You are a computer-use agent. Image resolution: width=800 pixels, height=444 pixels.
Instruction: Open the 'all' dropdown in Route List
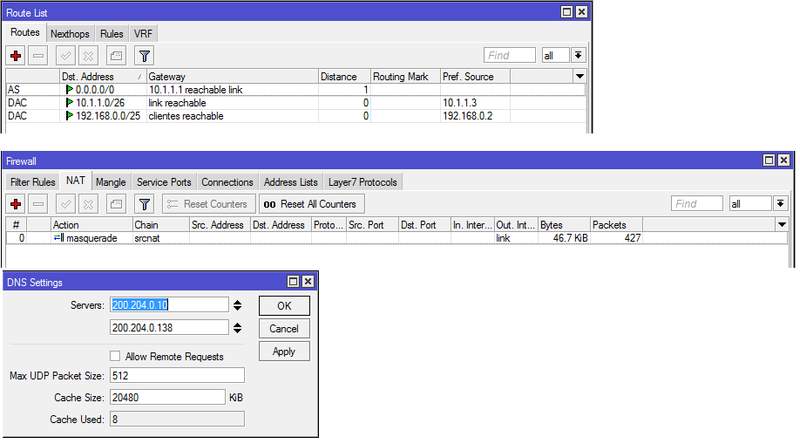(578, 55)
